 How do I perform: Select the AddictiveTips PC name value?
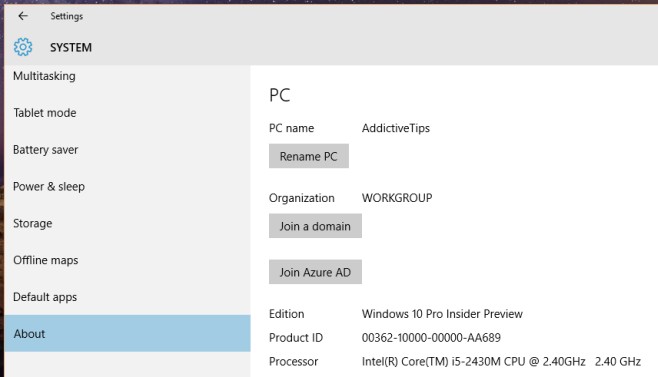(396, 128)
